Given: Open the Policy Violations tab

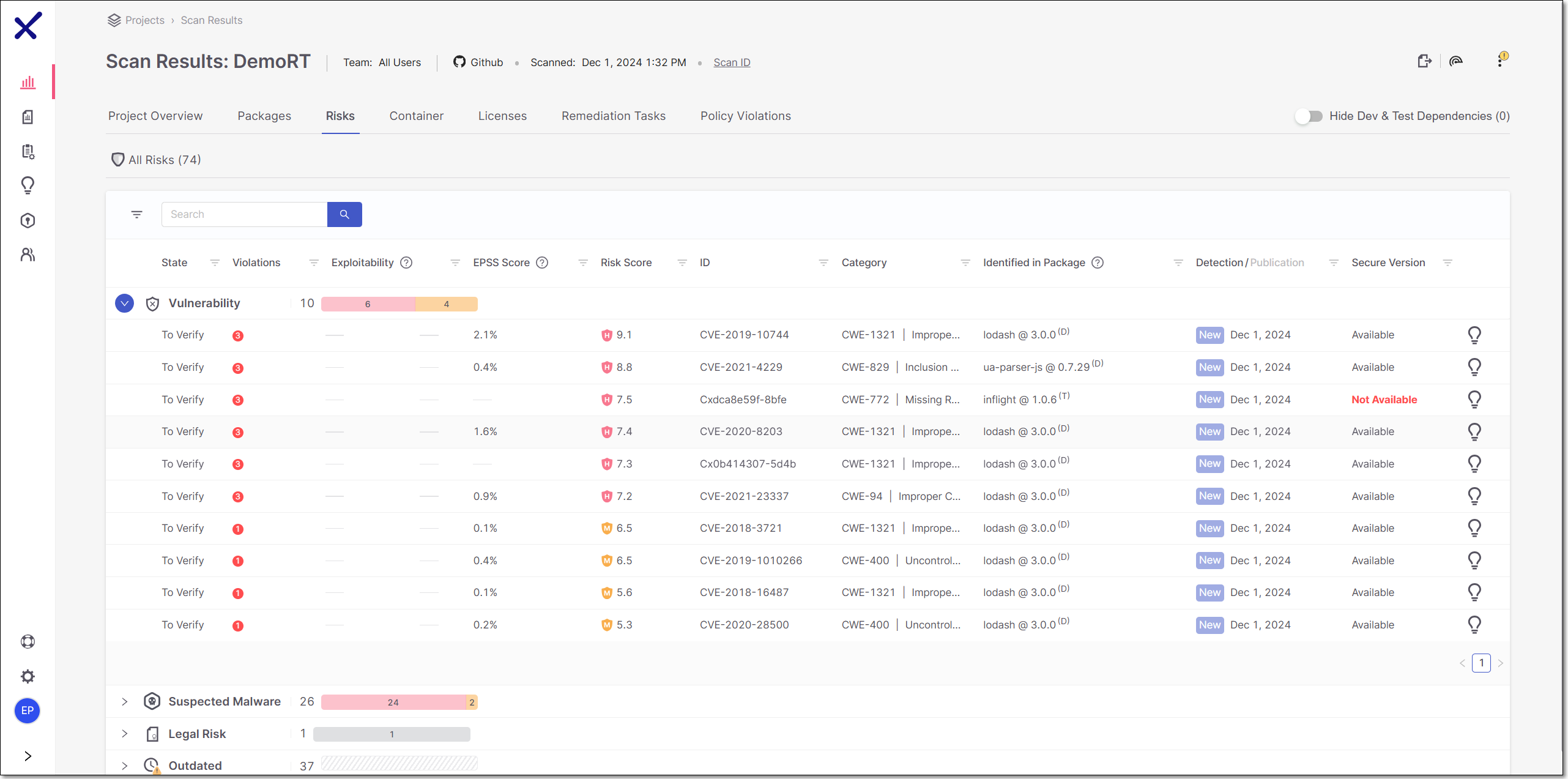Looking at the screenshot, I should click(746, 116).
